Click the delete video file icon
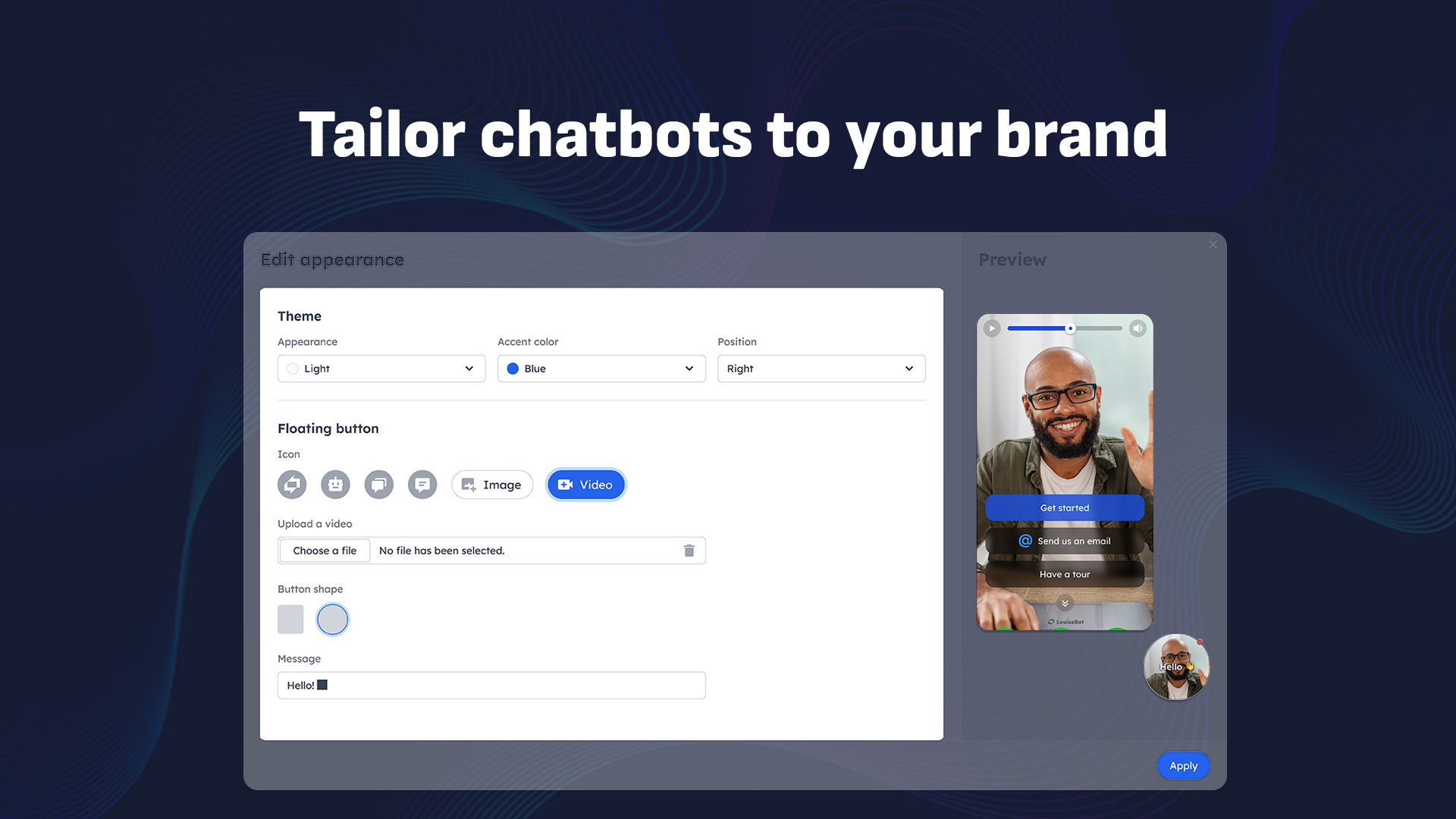This screenshot has height=819, width=1456. click(689, 550)
